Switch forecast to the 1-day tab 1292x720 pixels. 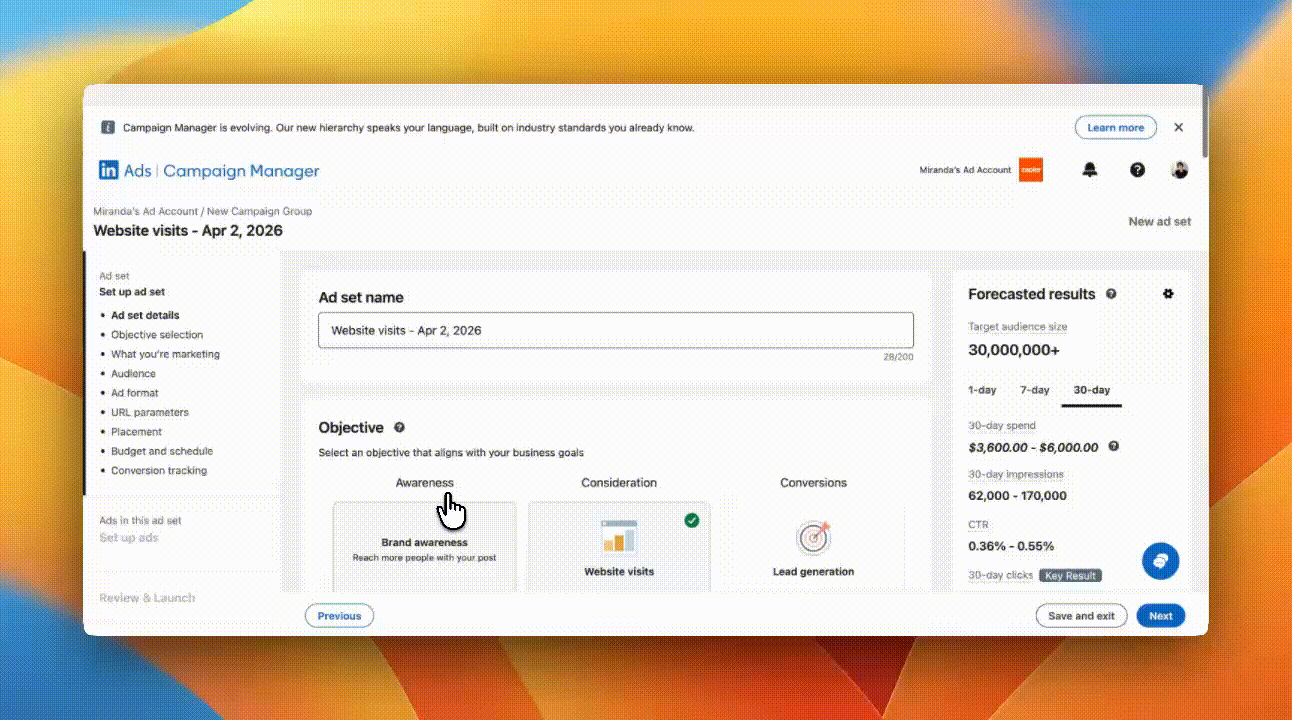tap(982, 390)
